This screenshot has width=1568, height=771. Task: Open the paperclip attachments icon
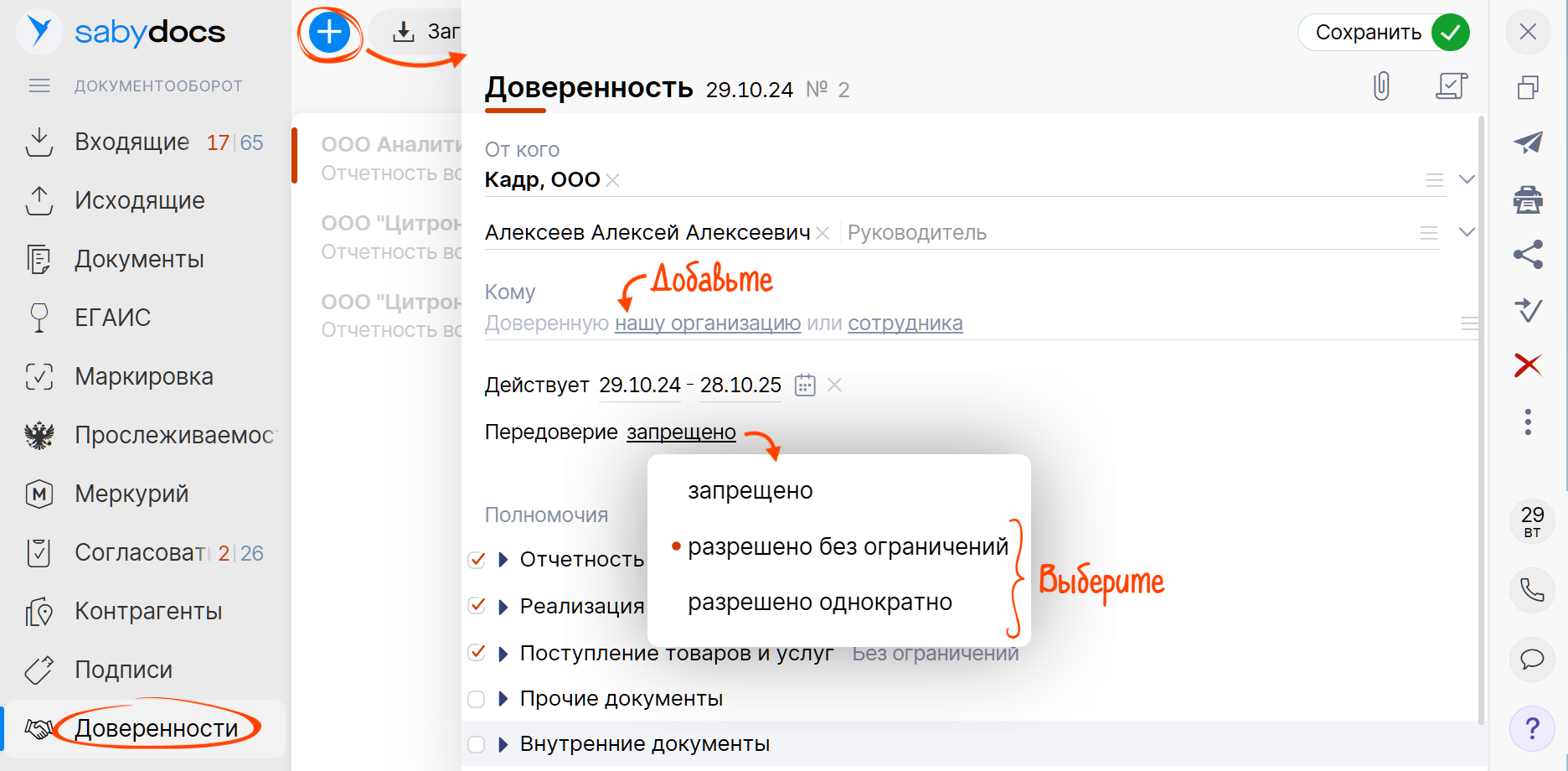coord(1381,85)
